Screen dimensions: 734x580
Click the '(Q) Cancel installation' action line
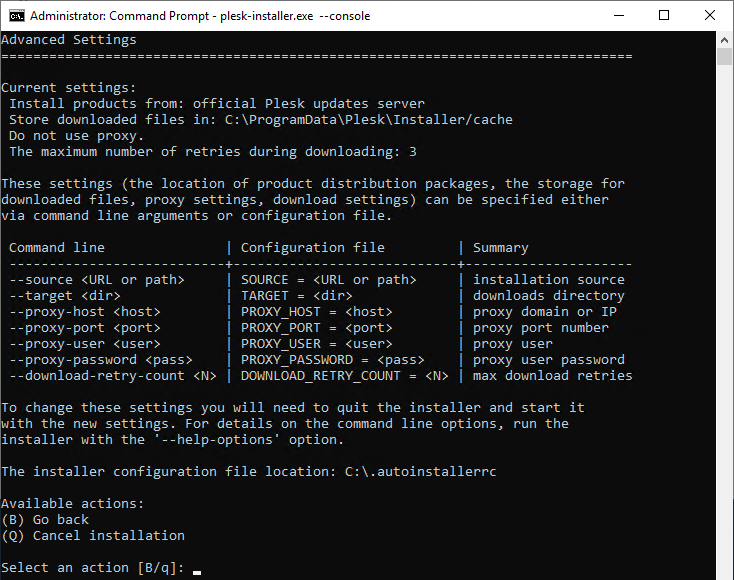(x=93, y=535)
